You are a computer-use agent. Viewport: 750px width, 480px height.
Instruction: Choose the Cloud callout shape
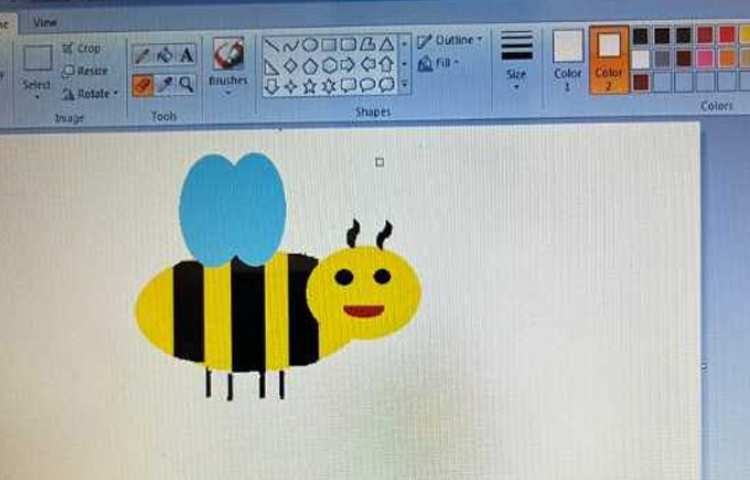click(x=386, y=84)
